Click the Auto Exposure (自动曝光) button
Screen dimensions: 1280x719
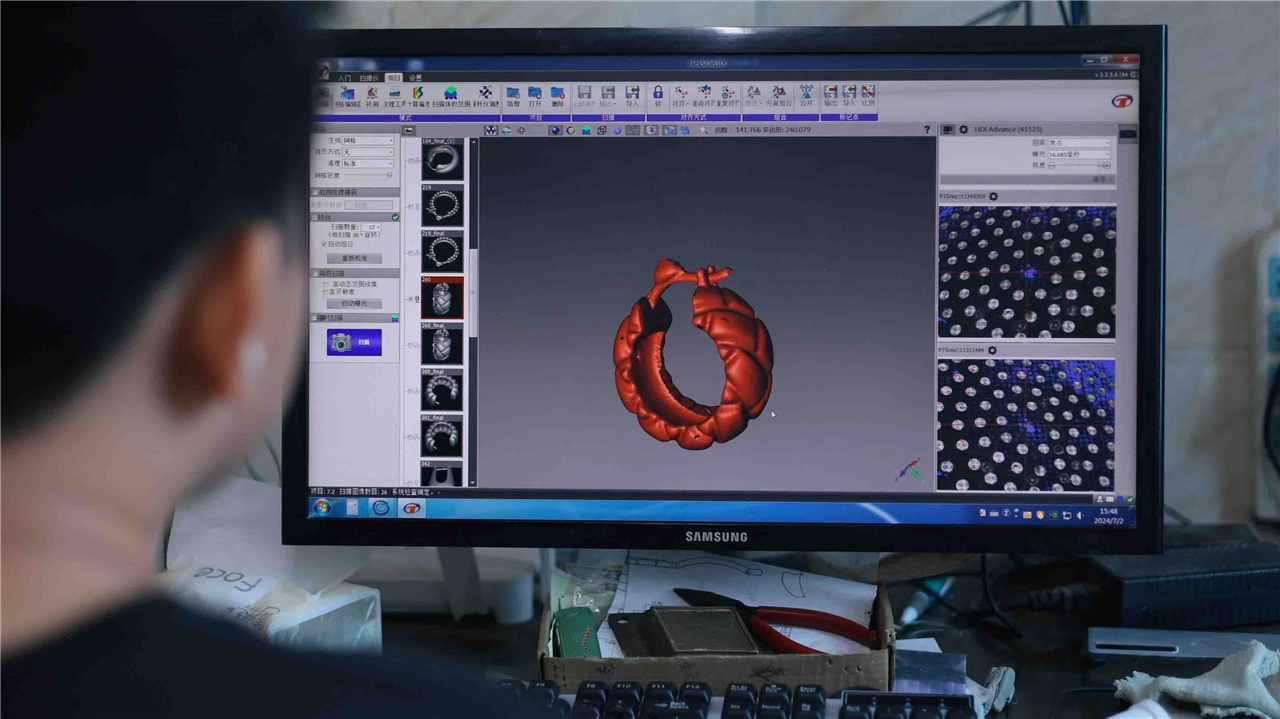(355, 303)
